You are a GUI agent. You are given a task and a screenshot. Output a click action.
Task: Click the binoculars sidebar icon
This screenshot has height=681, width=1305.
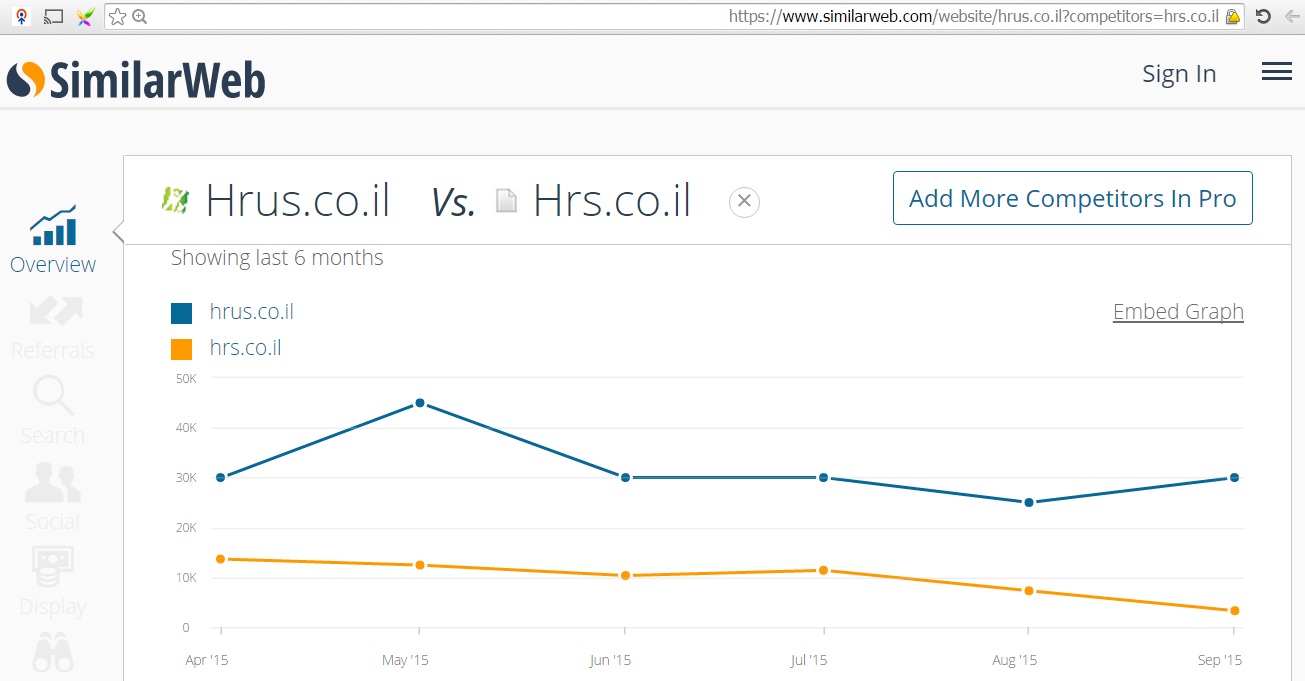[x=53, y=652]
